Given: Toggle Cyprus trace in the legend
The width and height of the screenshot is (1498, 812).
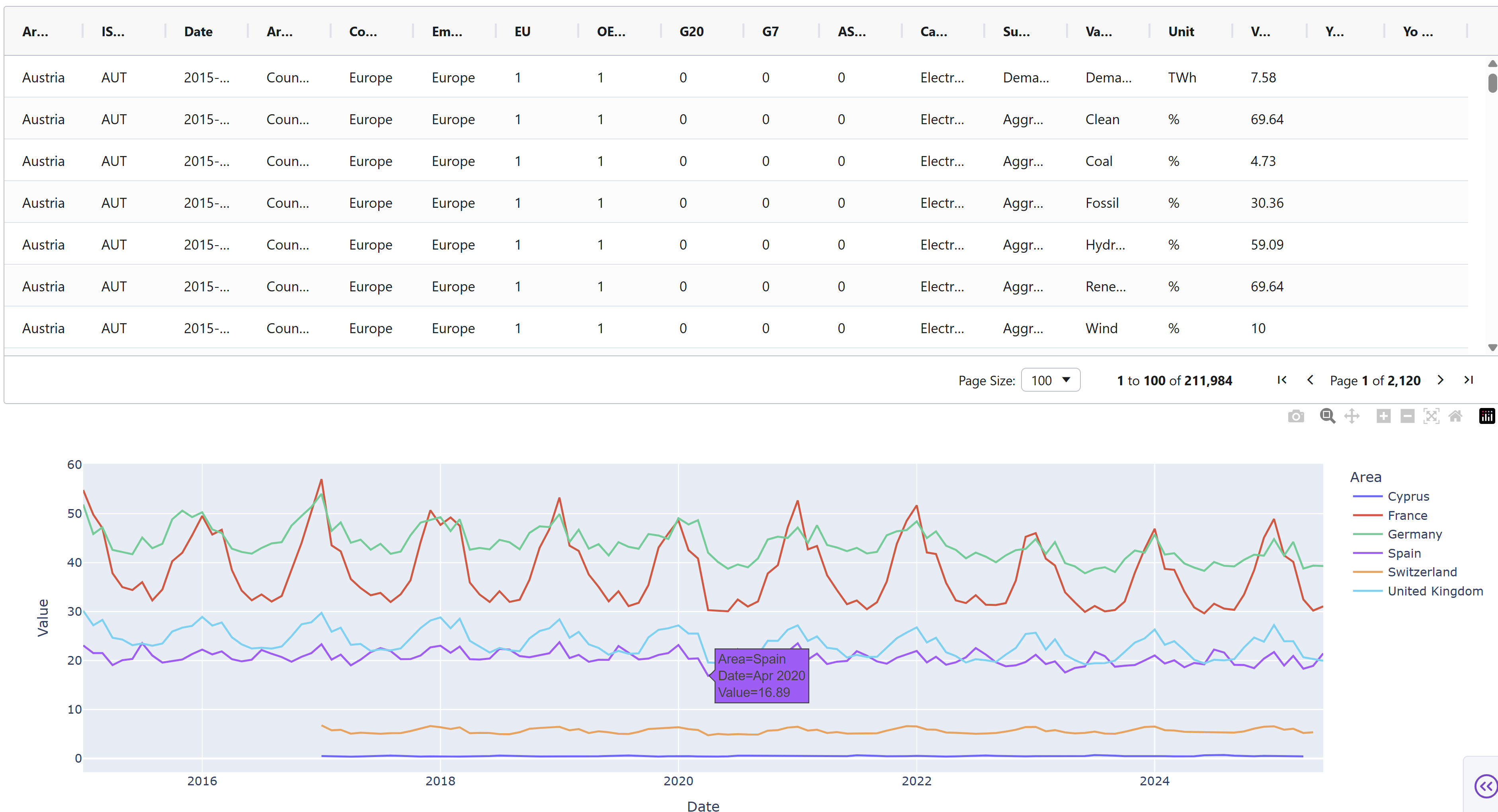Looking at the screenshot, I should click(x=1408, y=496).
